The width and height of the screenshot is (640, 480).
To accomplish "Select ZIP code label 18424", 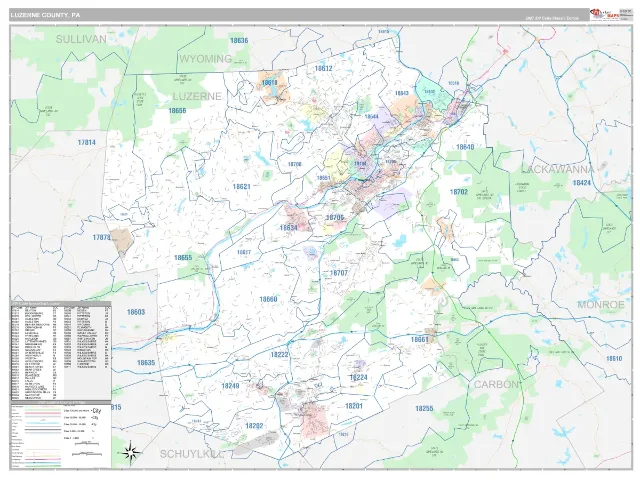I will point(582,183).
